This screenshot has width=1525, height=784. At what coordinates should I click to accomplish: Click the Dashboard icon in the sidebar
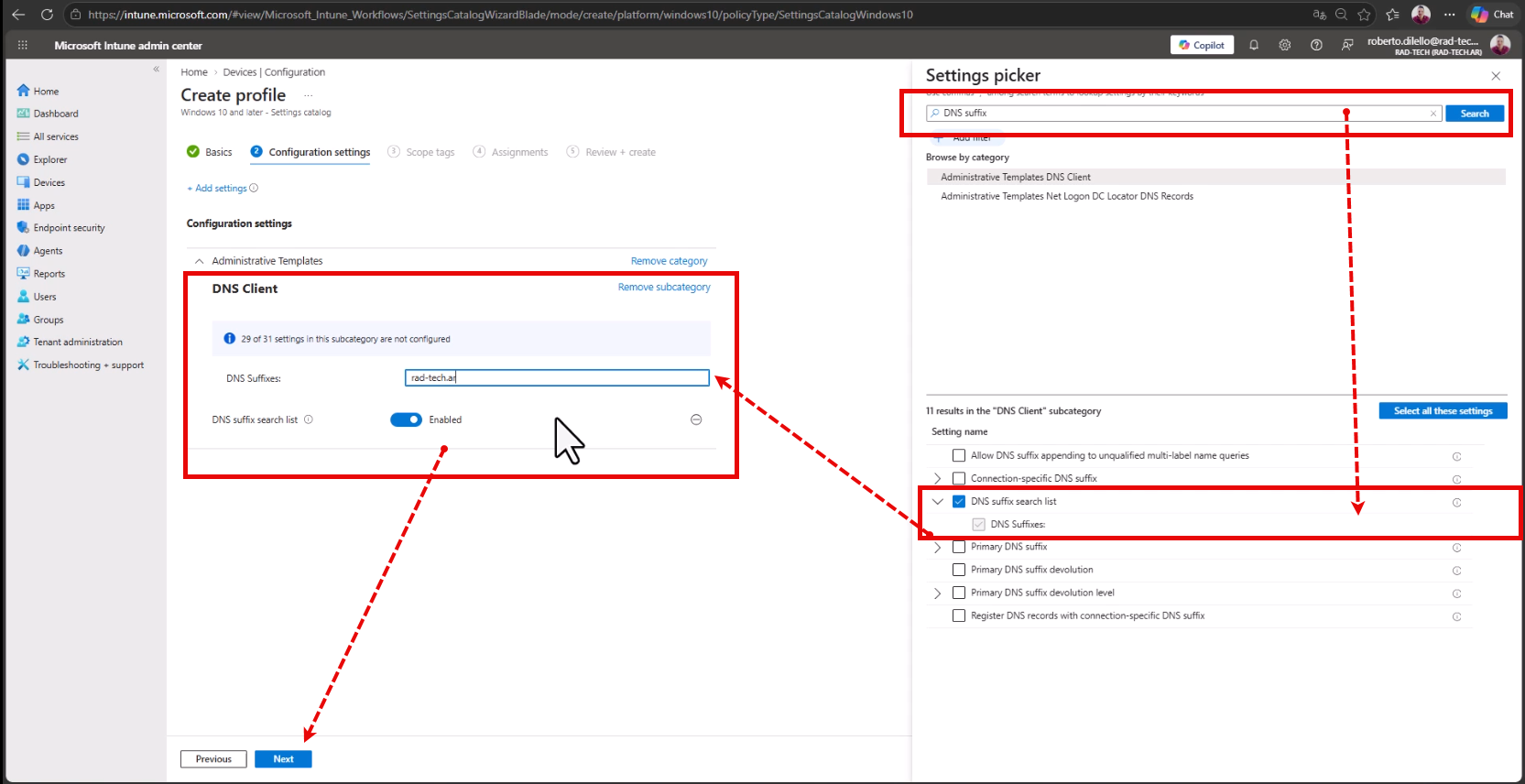pyautogui.click(x=24, y=114)
